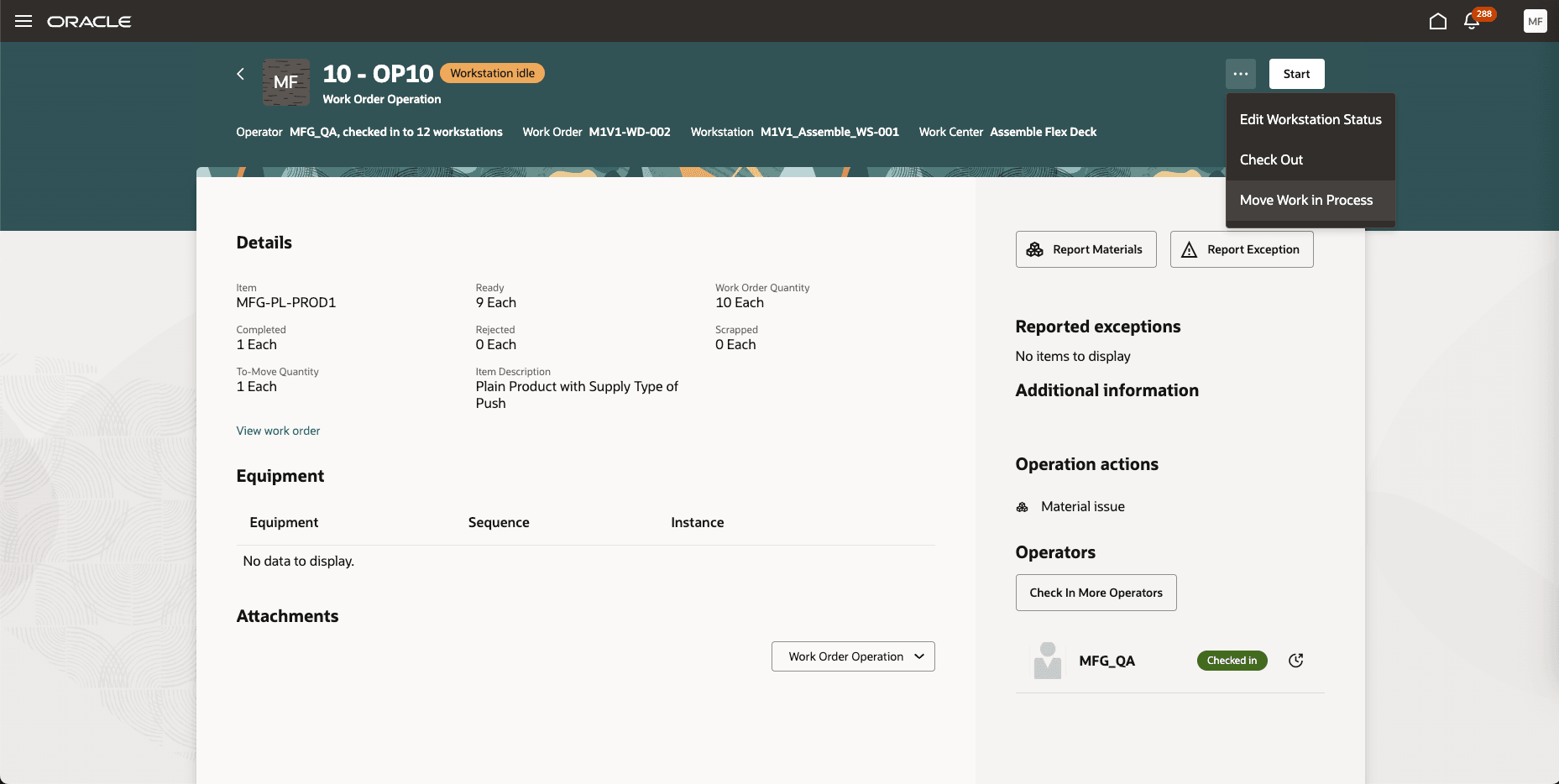Open the View work order link
1559x784 pixels.
(x=278, y=430)
